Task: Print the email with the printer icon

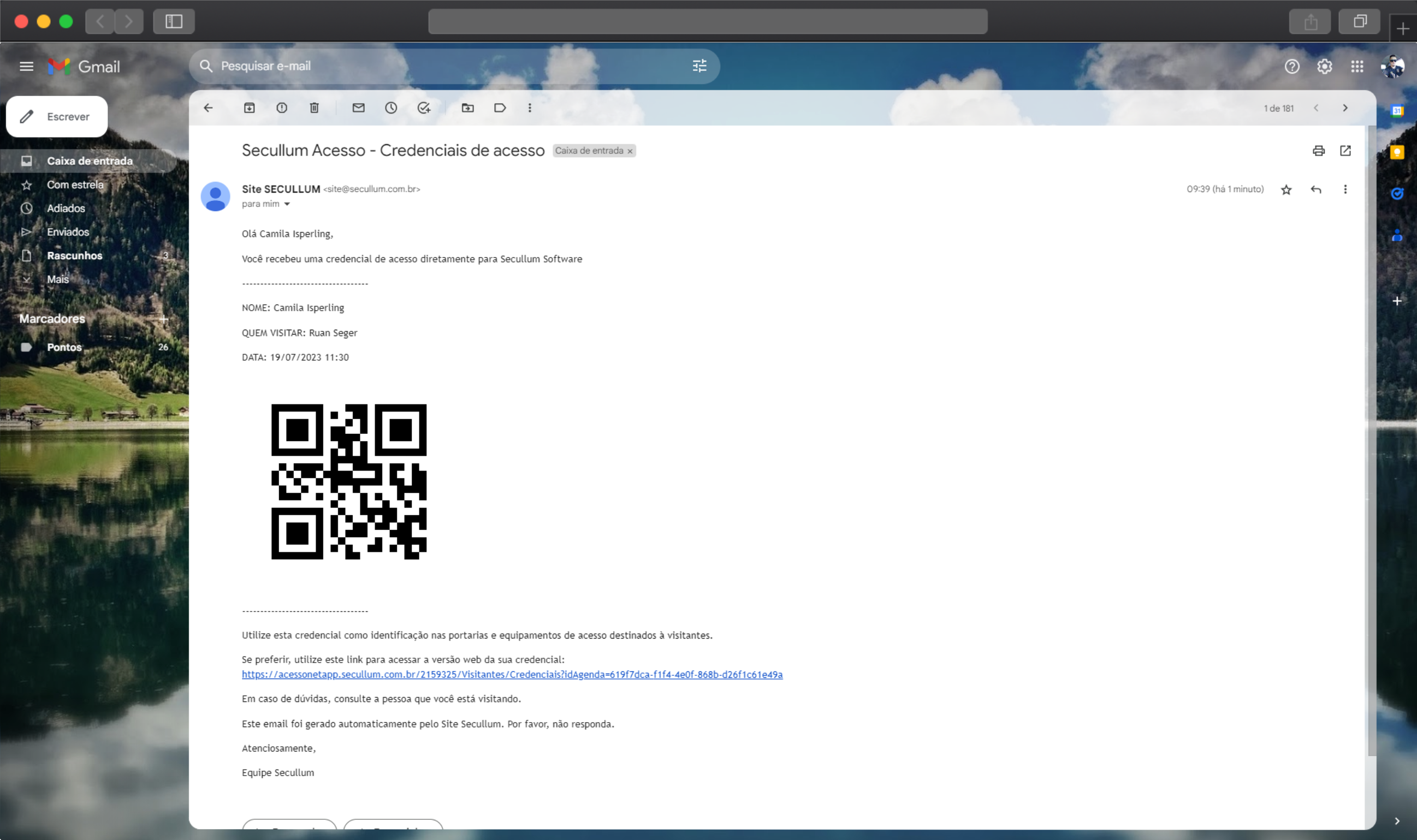Action: point(1319,151)
